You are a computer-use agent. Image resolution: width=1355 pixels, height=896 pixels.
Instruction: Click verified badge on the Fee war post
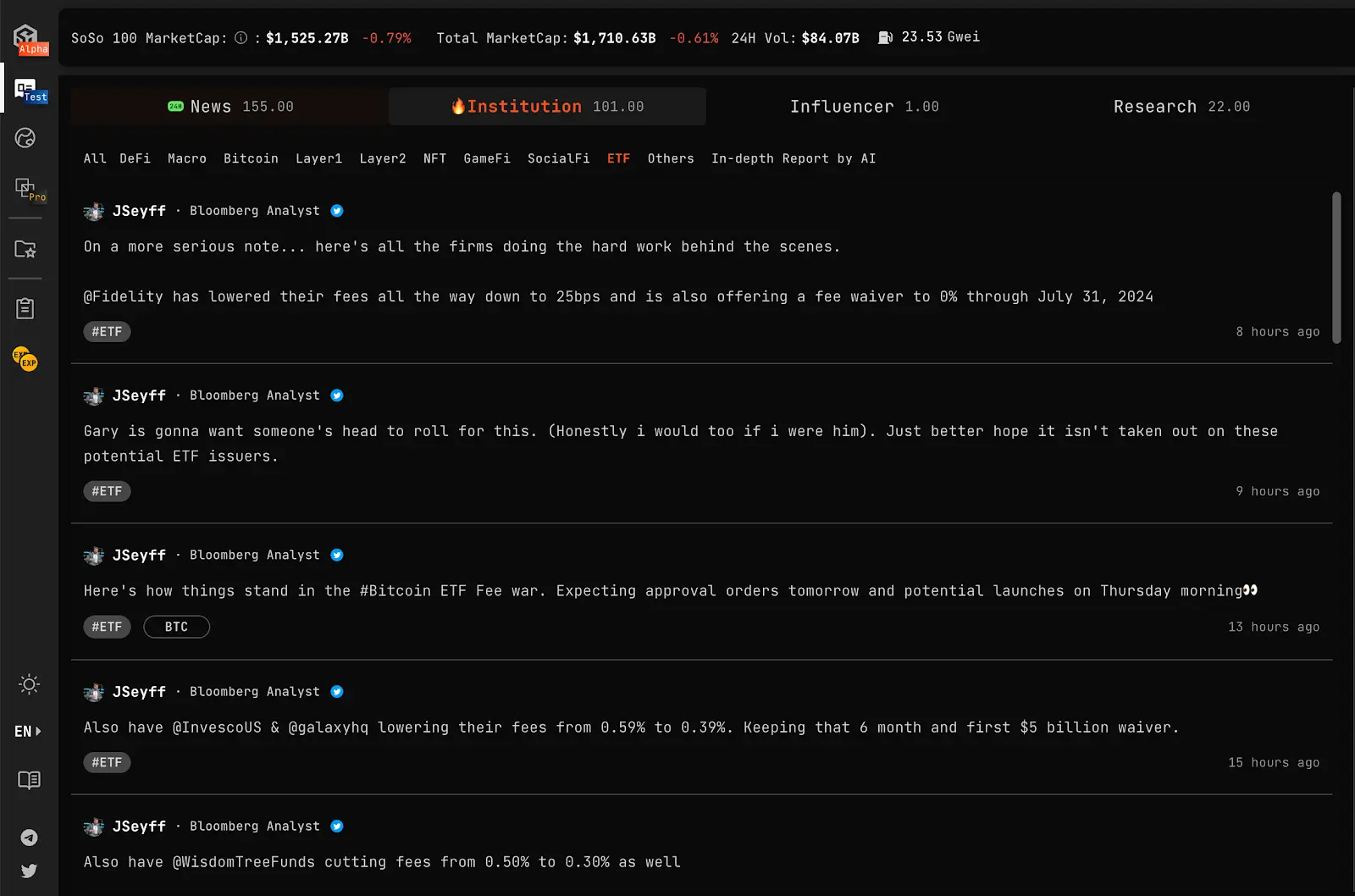tap(337, 556)
